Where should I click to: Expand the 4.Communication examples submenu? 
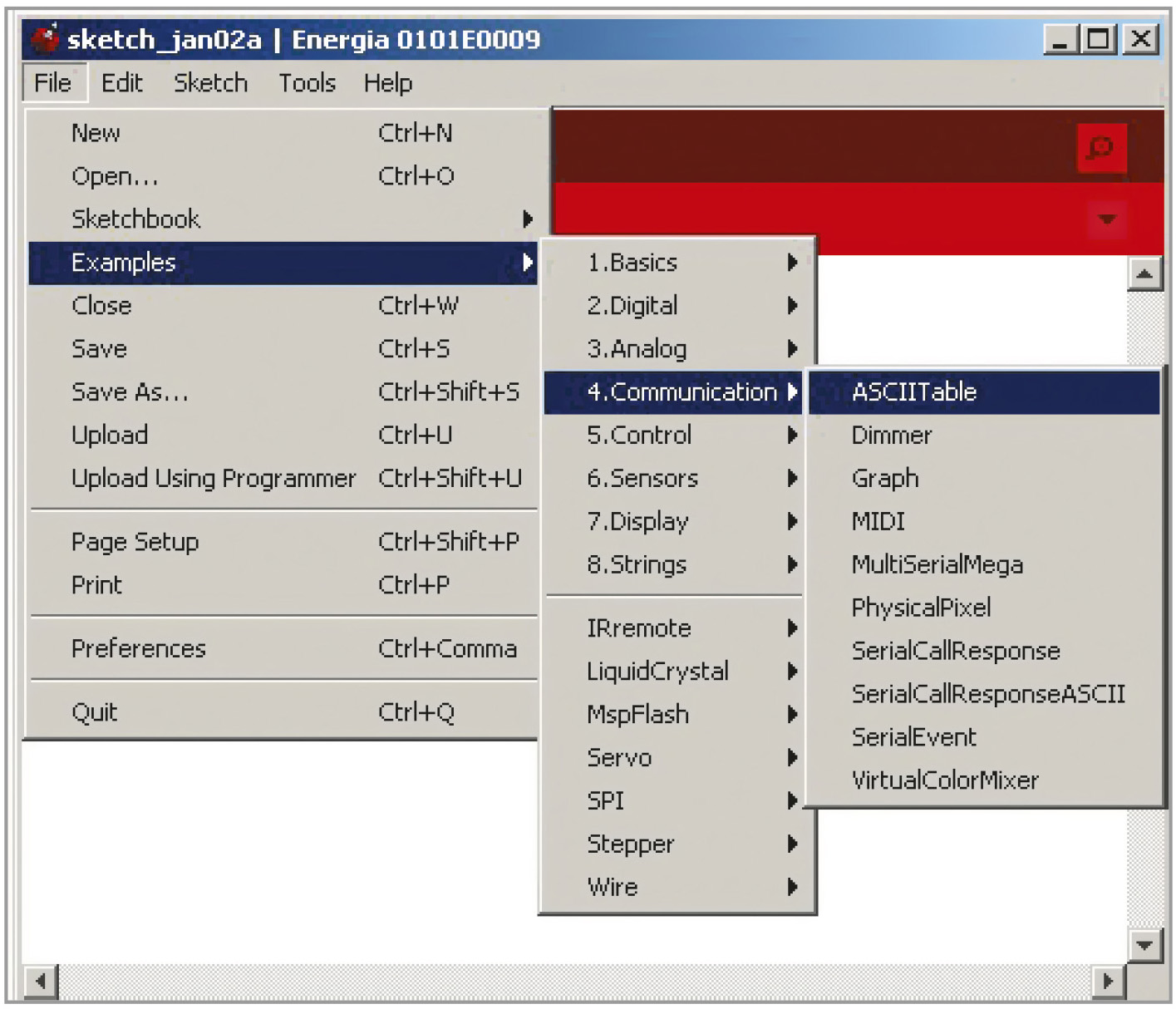tap(674, 392)
